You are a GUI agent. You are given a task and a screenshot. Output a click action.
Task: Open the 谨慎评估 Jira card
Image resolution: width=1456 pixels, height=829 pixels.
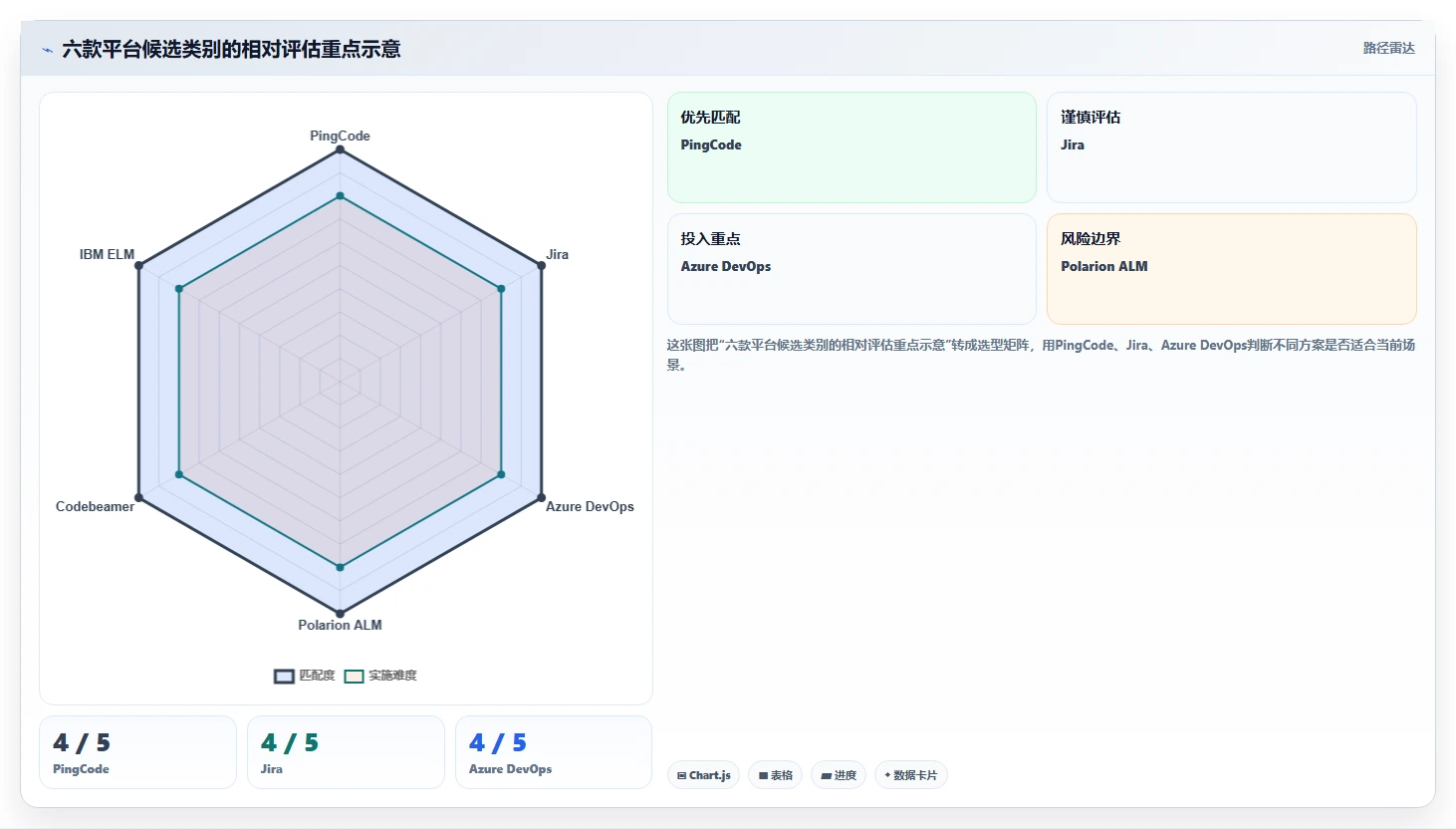pos(1231,147)
